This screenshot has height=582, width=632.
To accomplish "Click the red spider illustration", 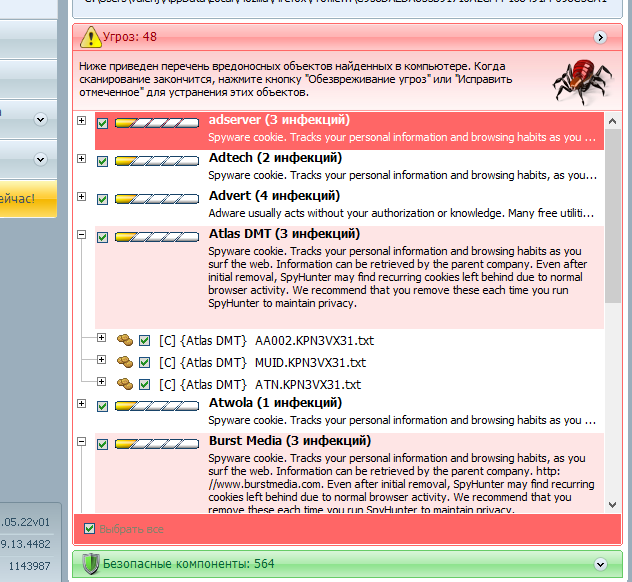I will pyautogui.click(x=582, y=82).
